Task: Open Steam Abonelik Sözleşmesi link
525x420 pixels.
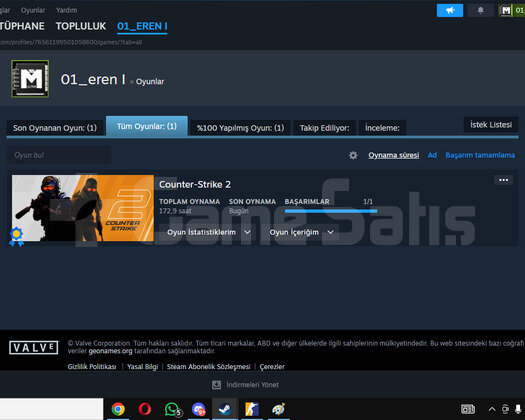Action: pos(209,366)
